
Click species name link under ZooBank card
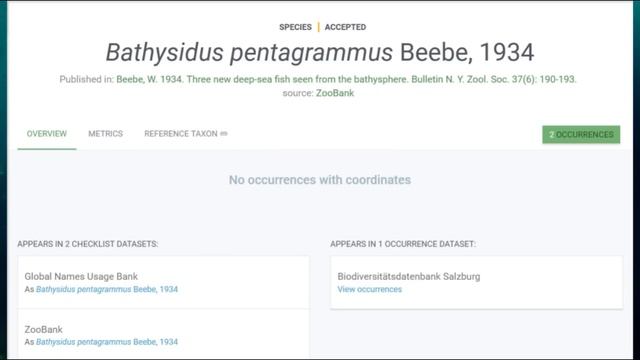[107, 342]
